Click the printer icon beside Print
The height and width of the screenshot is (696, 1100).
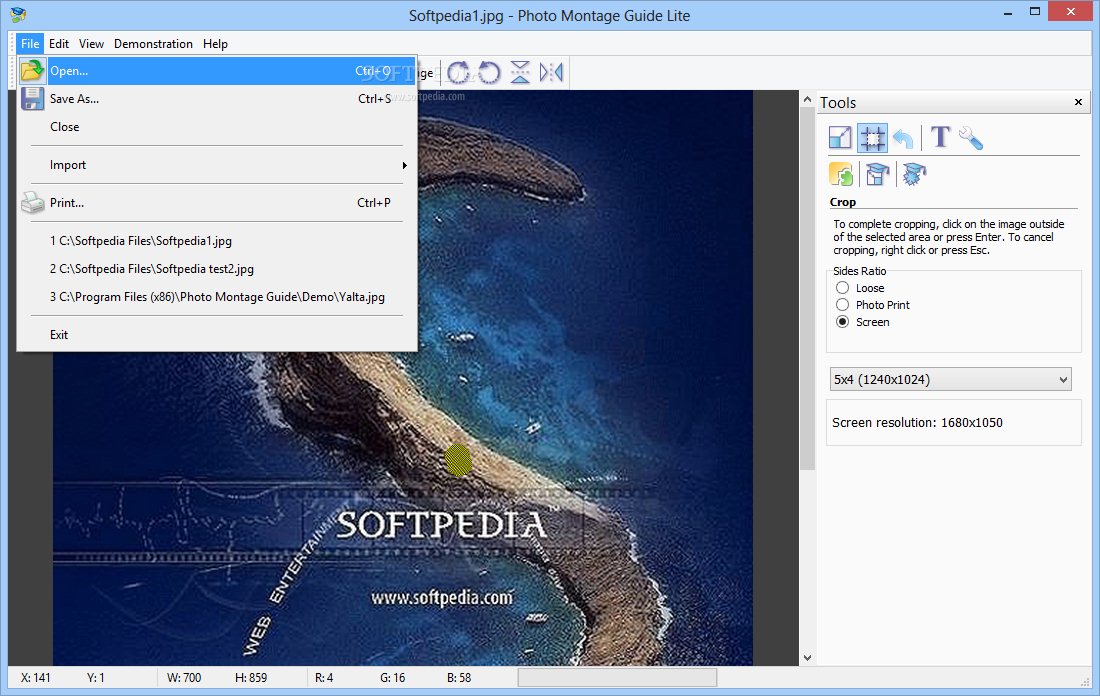[32, 203]
